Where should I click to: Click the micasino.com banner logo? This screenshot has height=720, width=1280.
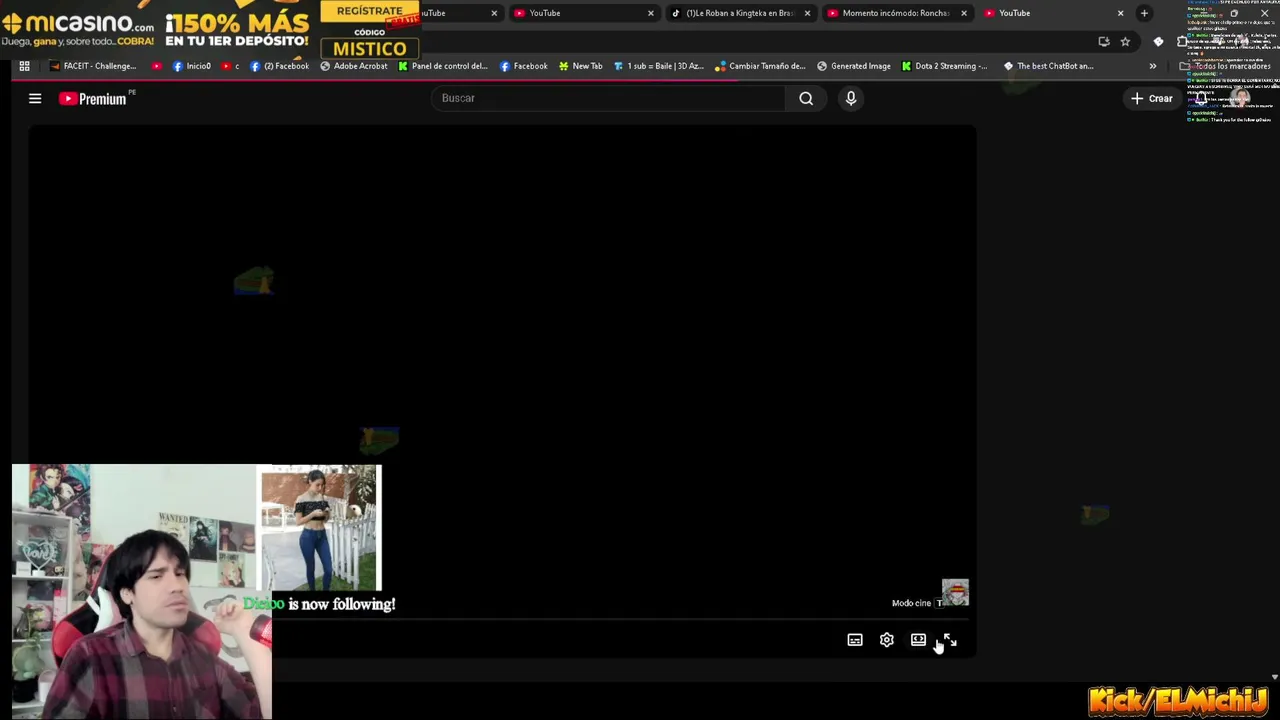click(80, 23)
